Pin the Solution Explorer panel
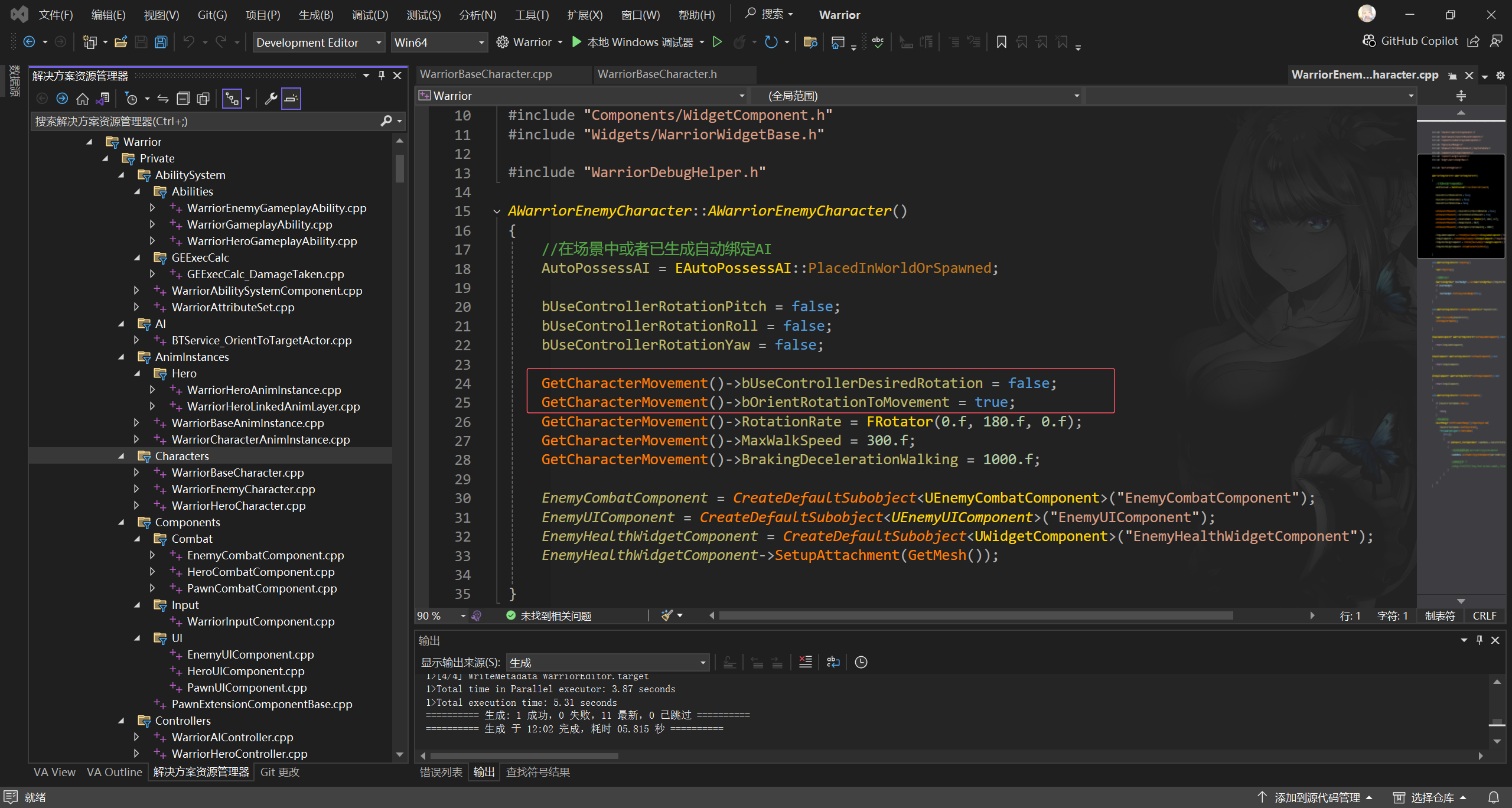The image size is (1512, 808). point(382,76)
